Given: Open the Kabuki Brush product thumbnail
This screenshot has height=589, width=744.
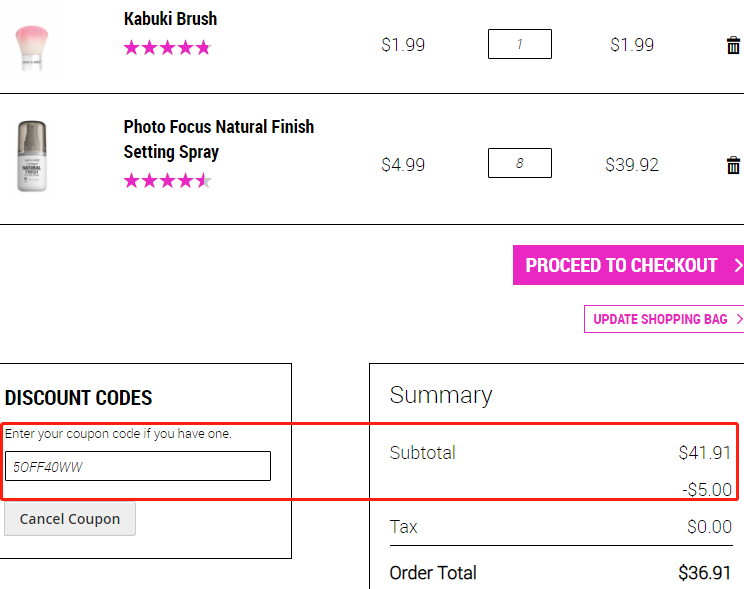Looking at the screenshot, I should point(32,47).
